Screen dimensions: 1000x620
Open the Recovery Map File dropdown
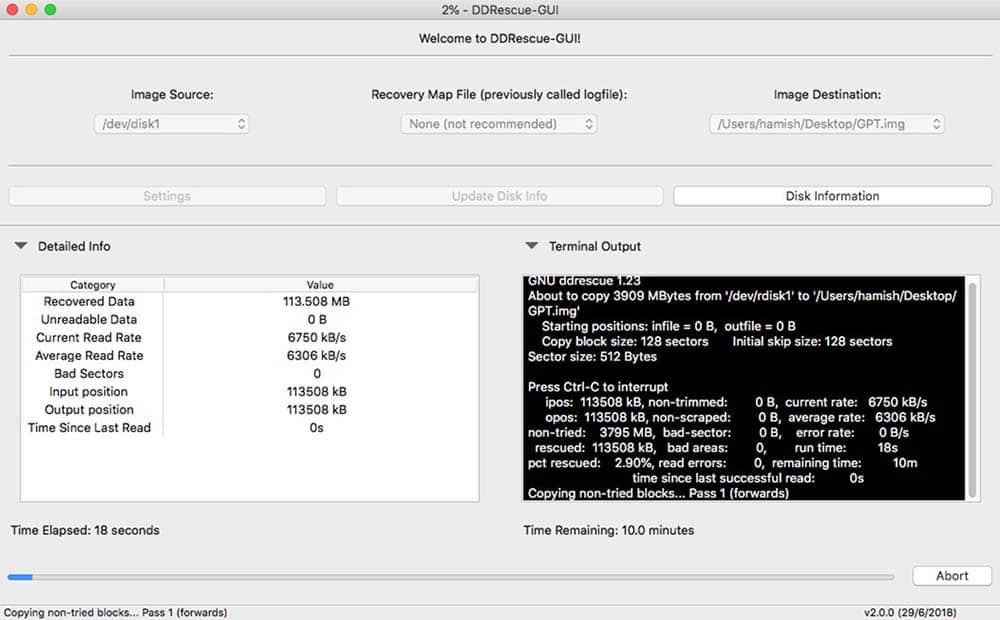pyautogui.click(x=499, y=124)
